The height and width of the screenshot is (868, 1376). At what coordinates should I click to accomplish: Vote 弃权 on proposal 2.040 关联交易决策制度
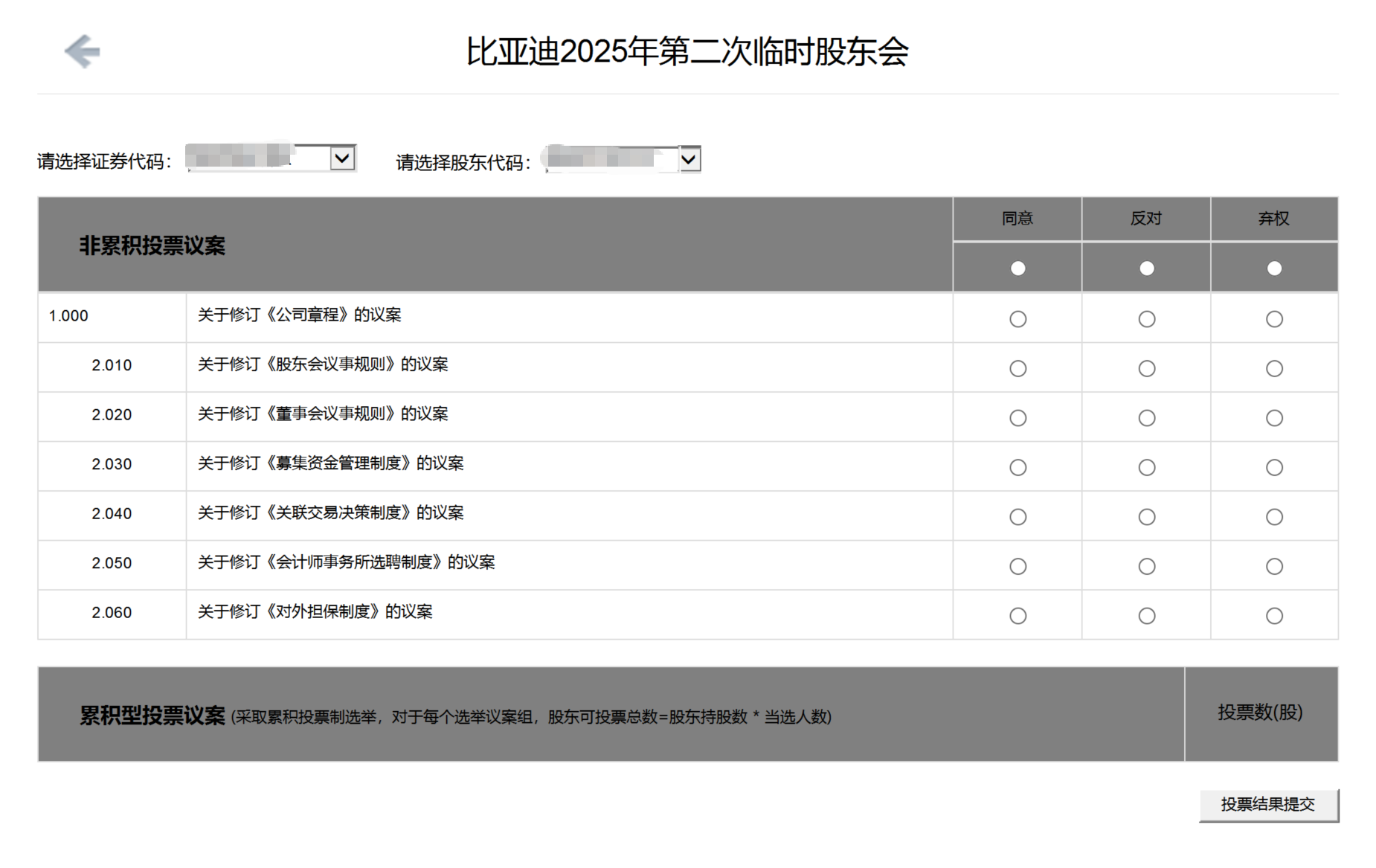tap(1274, 517)
